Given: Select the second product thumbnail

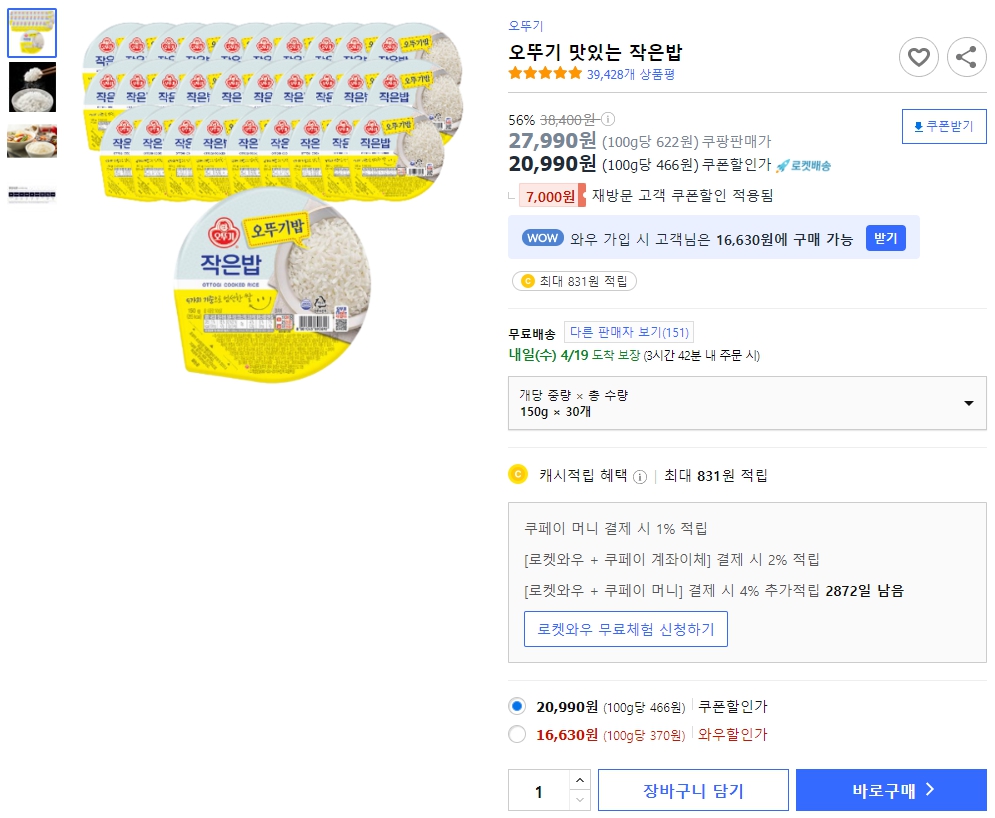Looking at the screenshot, I should 32,87.
